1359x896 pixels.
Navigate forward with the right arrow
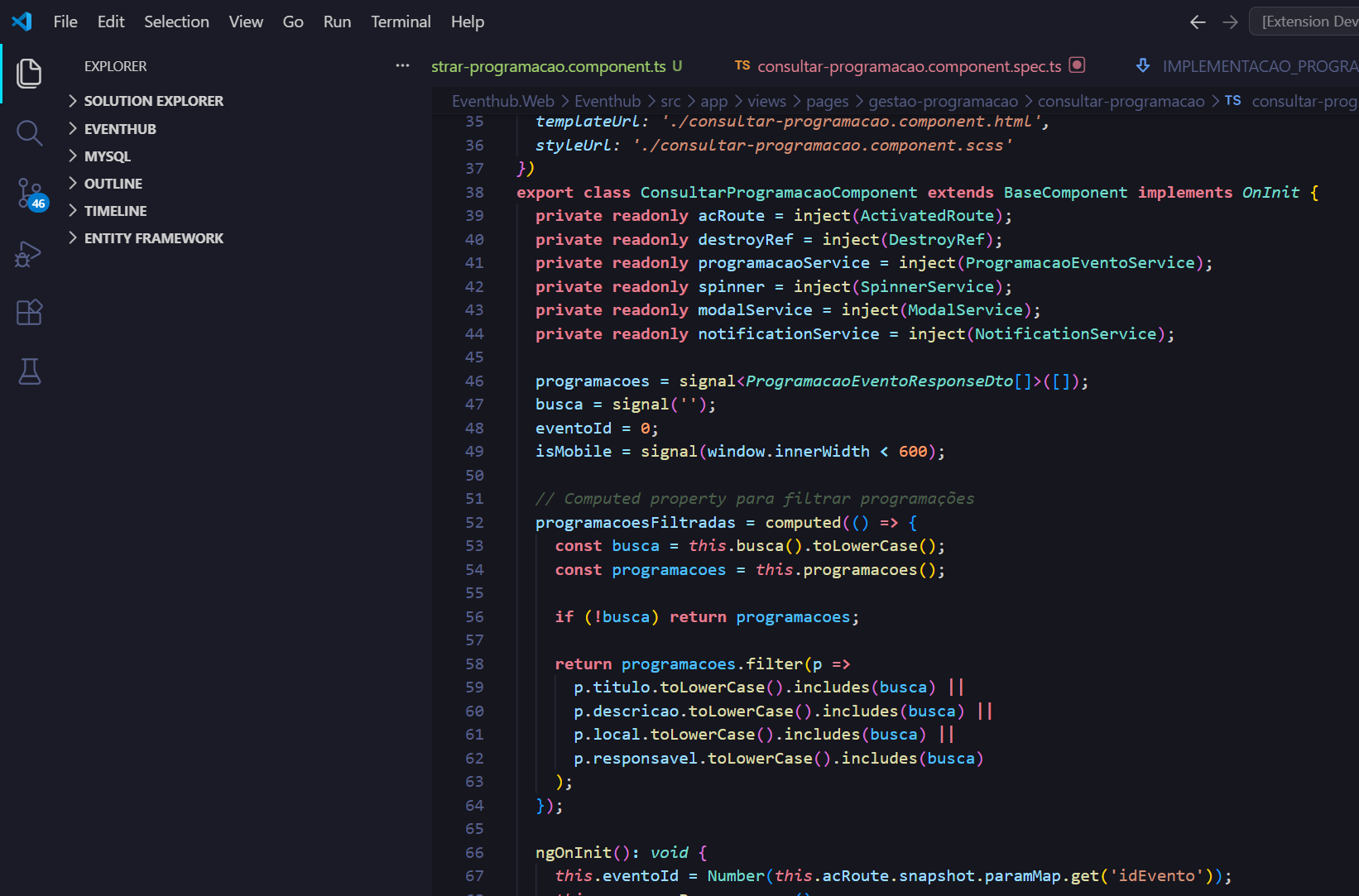[x=1230, y=22]
